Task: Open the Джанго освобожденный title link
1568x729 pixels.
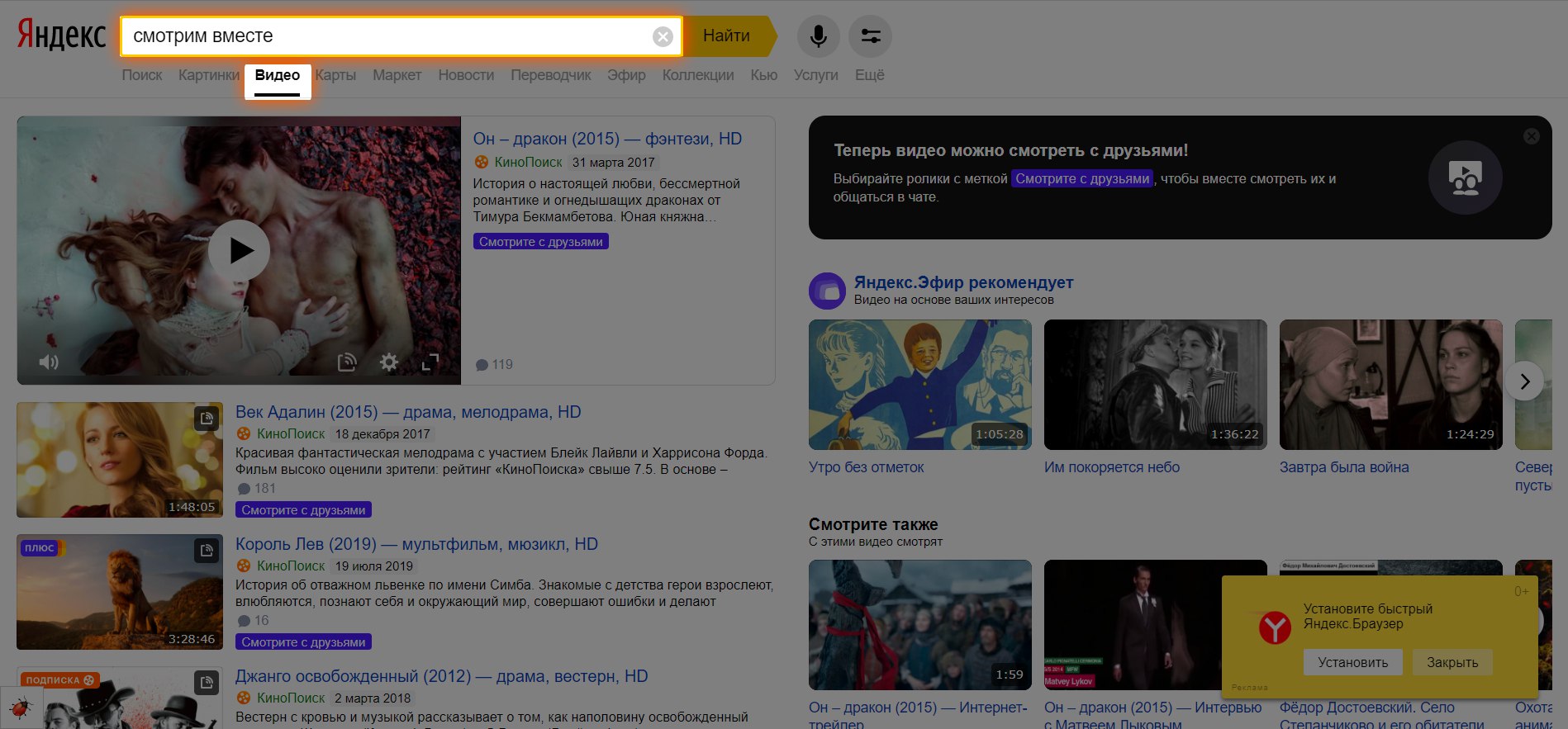Action: (x=441, y=676)
